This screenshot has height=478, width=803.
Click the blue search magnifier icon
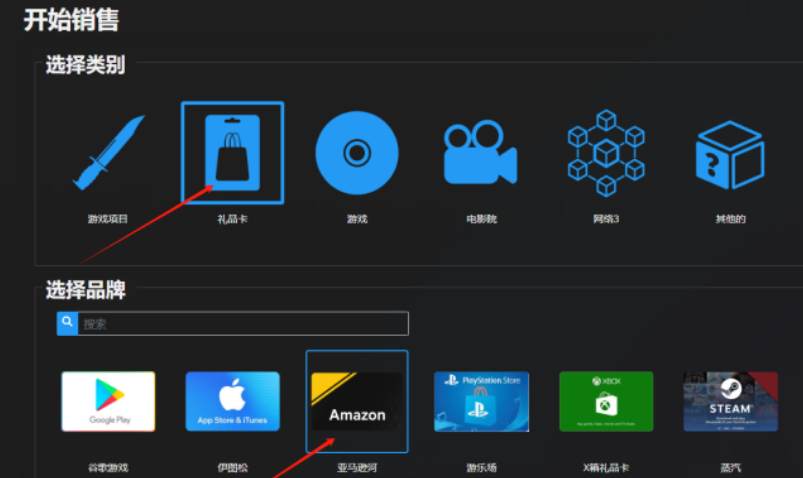(x=67, y=323)
